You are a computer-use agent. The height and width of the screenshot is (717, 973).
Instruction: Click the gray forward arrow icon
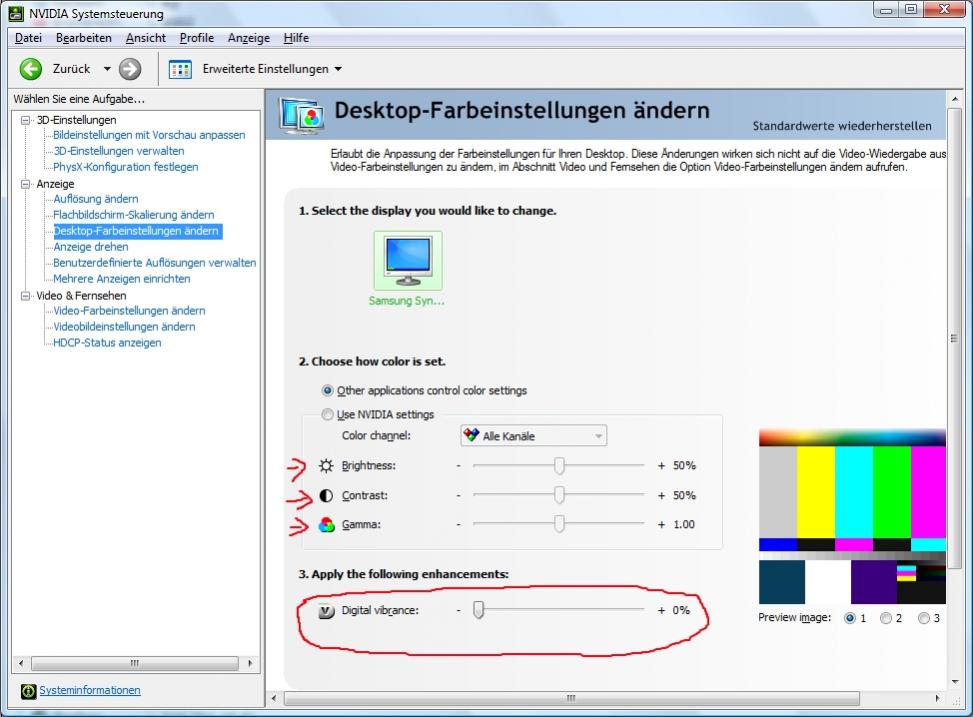click(130, 69)
